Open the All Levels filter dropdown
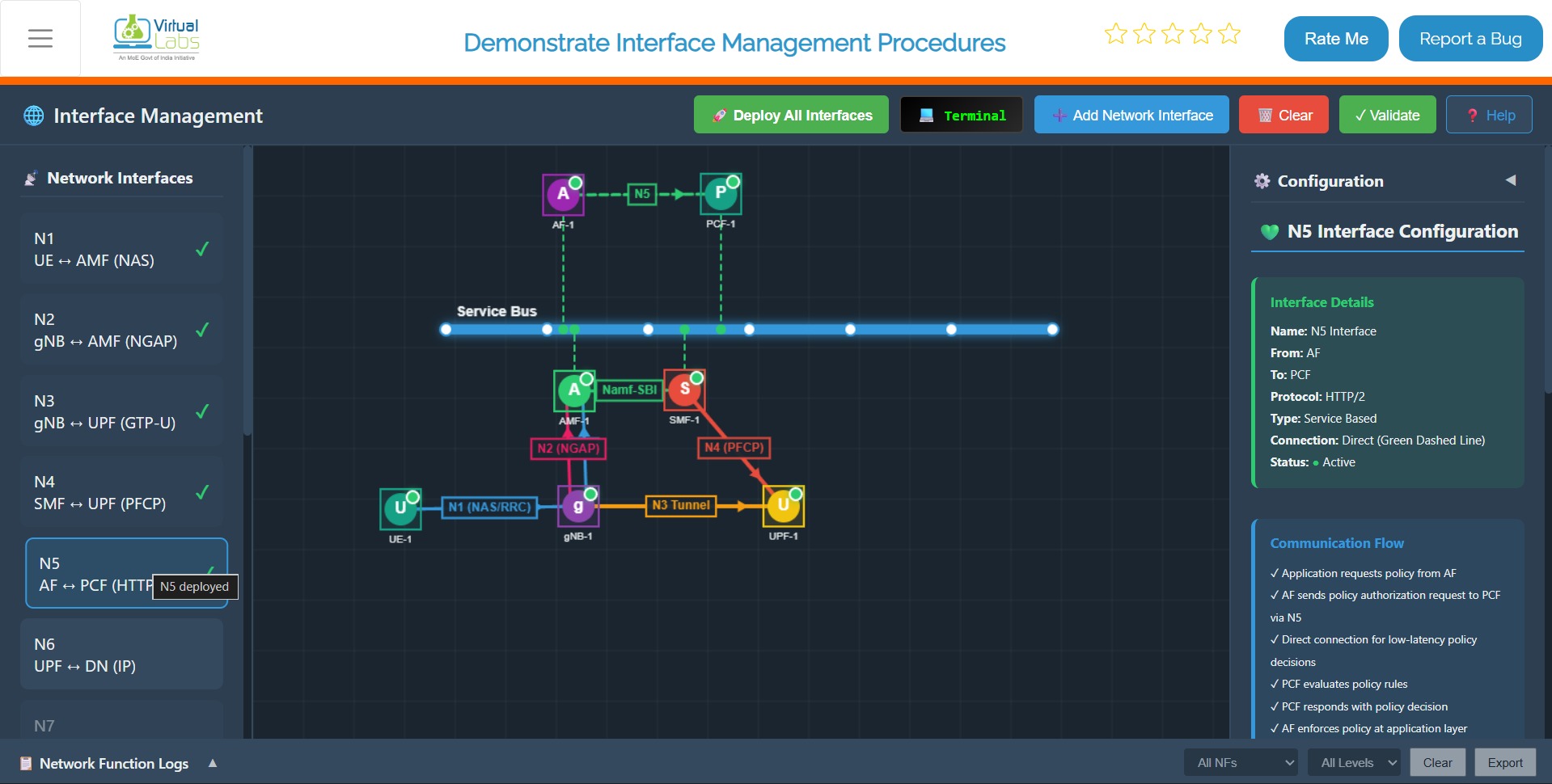Viewport: 1552px width, 784px height. click(1355, 762)
